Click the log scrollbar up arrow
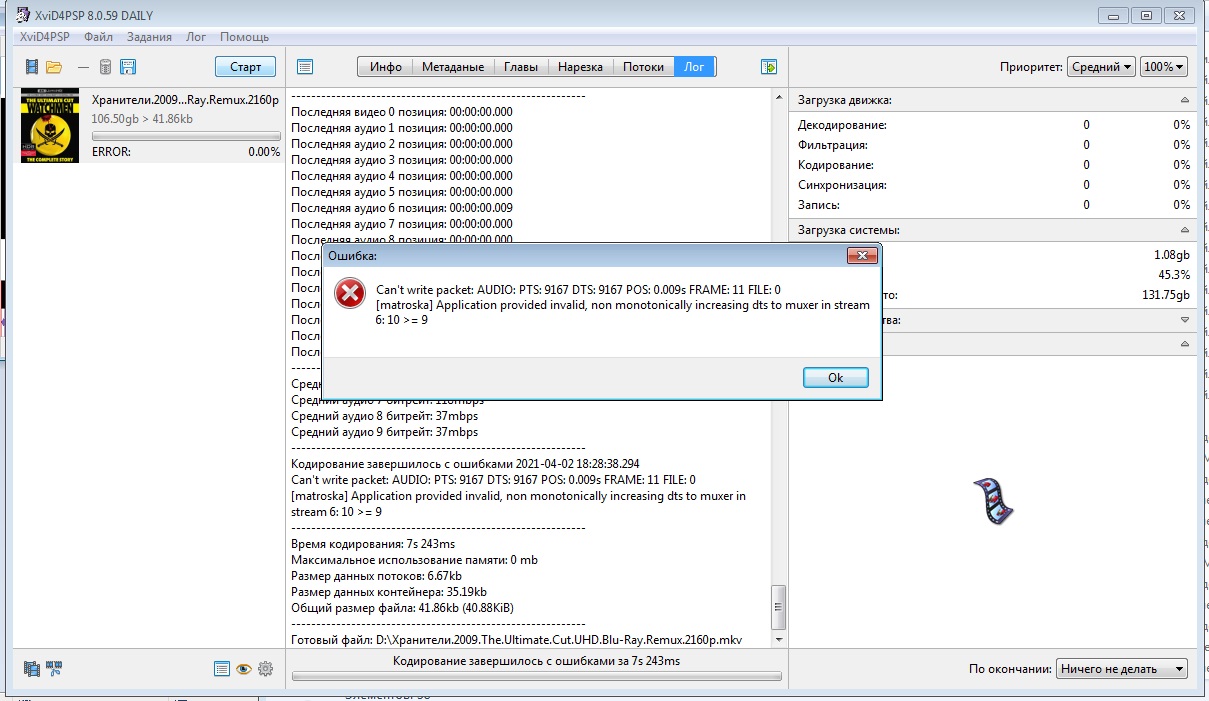This screenshot has width=1209, height=701. coord(779,97)
